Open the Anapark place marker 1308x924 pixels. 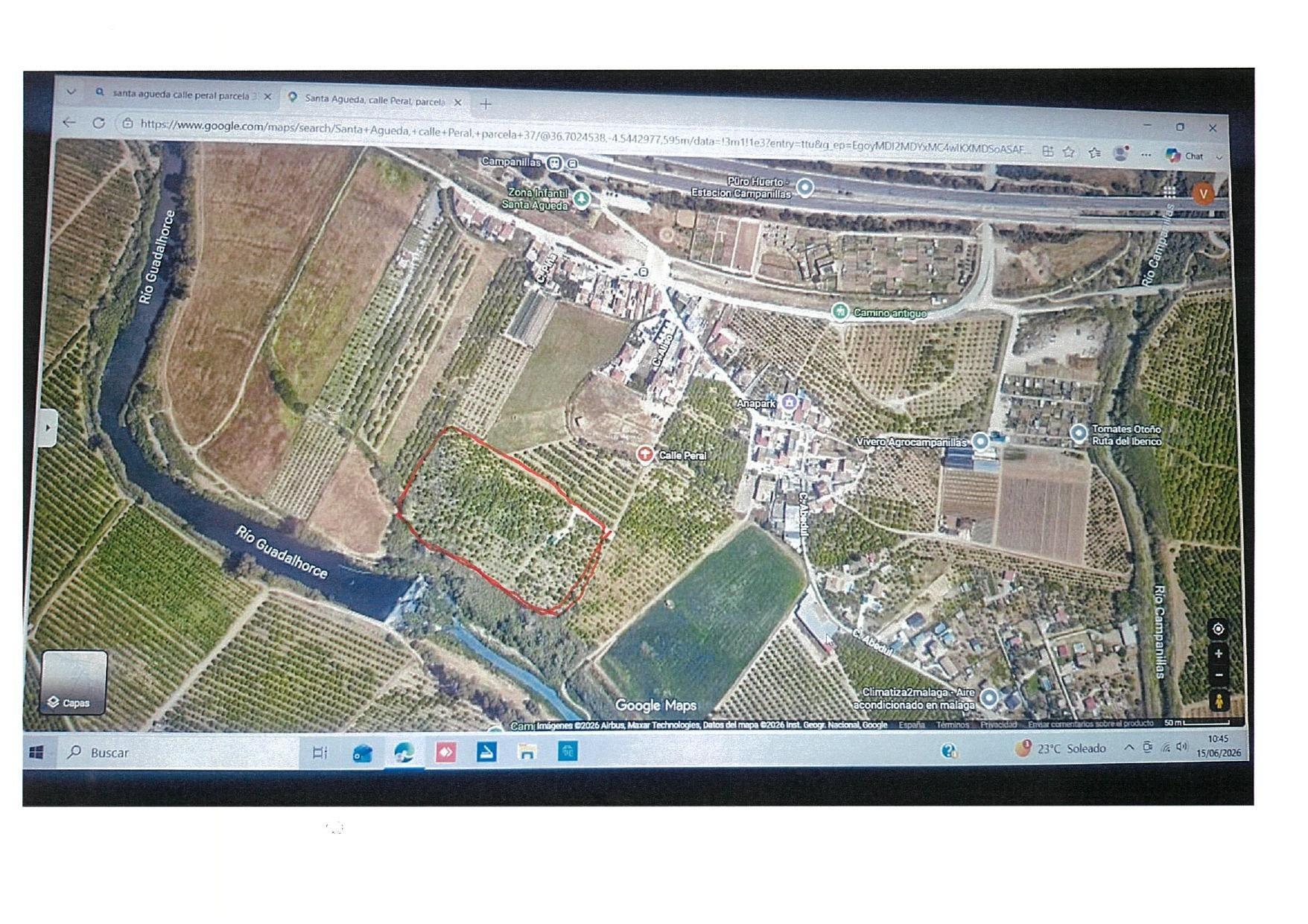(790, 403)
